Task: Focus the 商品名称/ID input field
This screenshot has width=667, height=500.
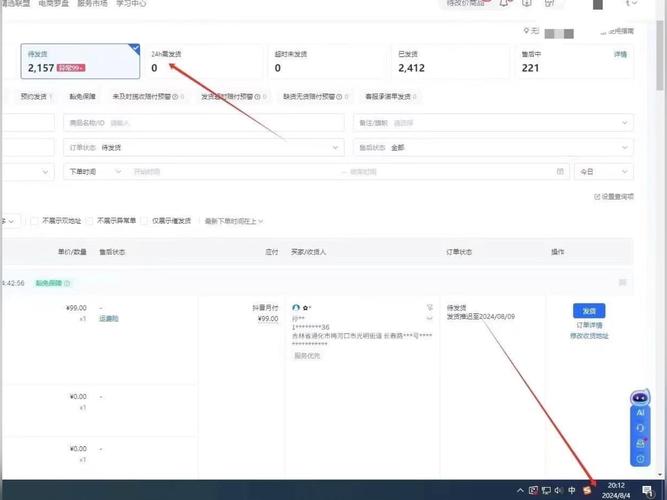Action: pyautogui.click(x=204, y=123)
